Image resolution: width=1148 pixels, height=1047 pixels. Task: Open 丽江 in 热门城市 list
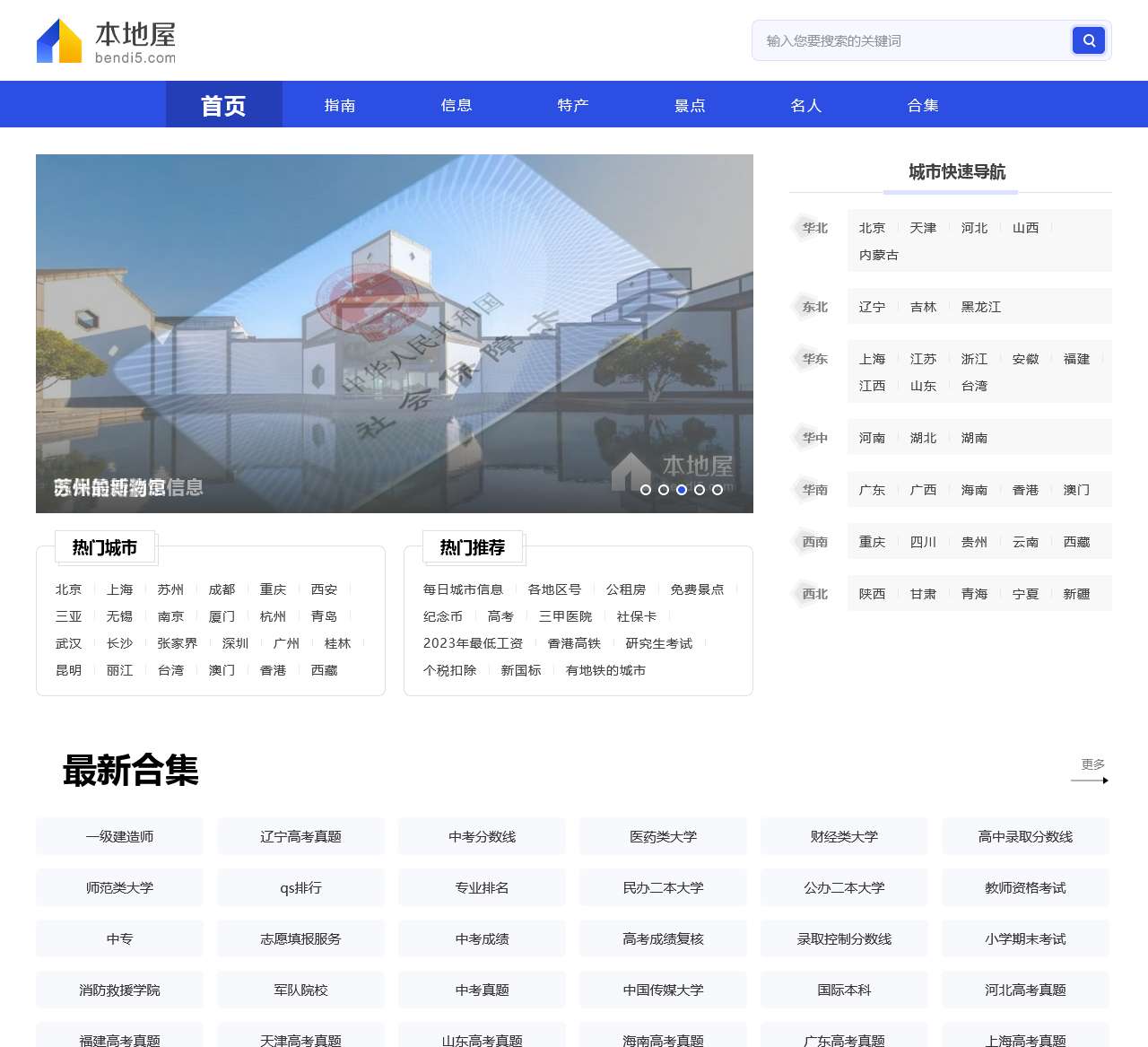pyautogui.click(x=119, y=670)
